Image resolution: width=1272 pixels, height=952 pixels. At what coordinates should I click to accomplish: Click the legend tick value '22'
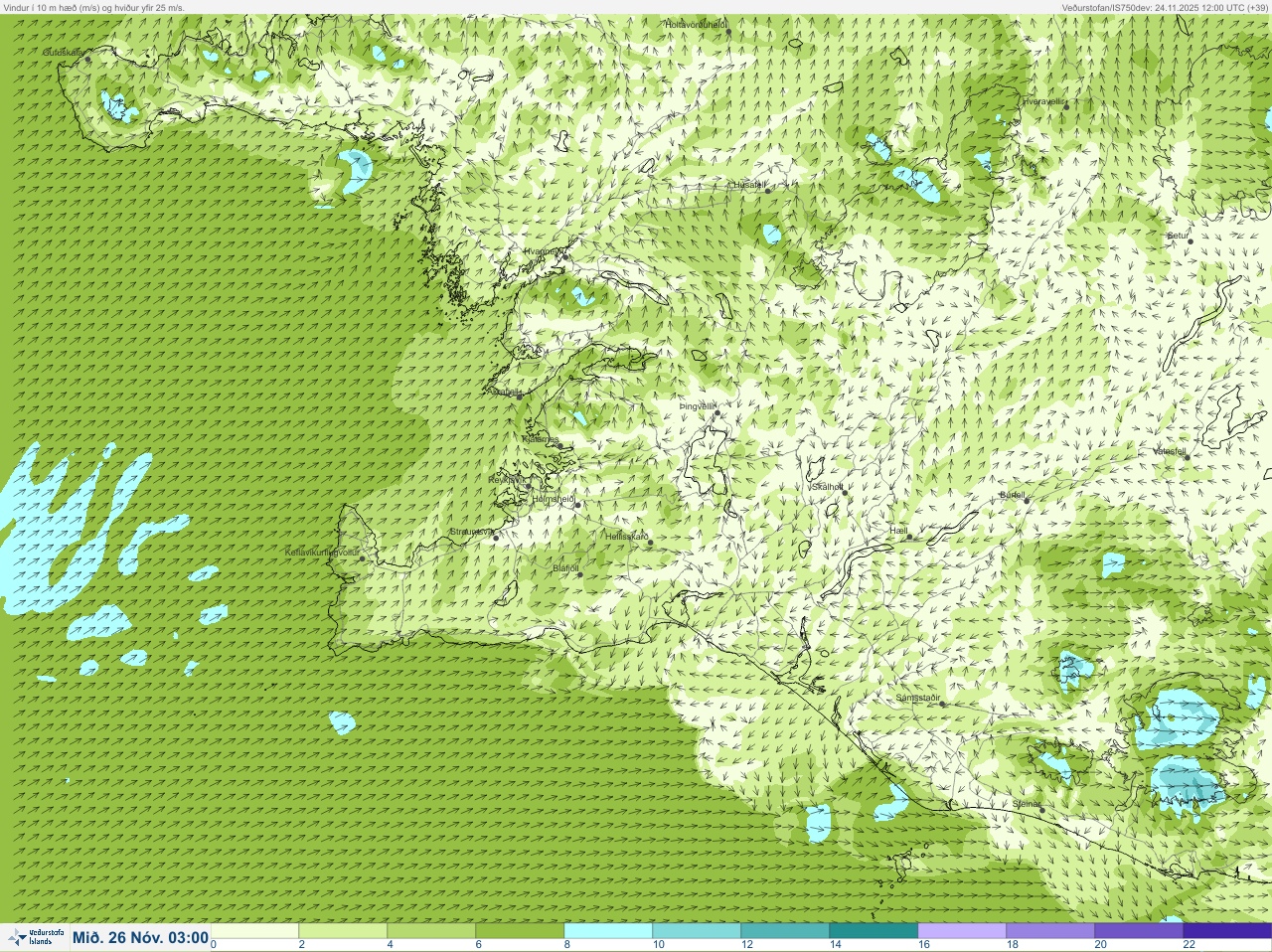[1189, 945]
